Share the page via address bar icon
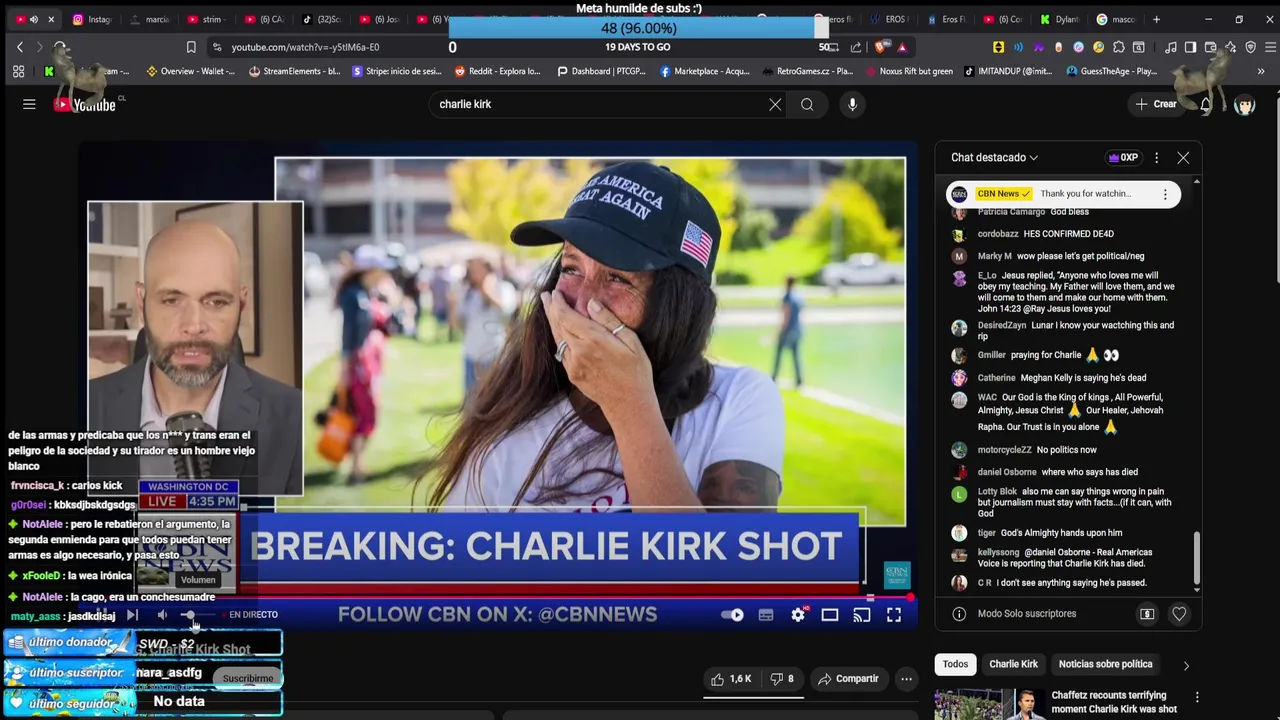The width and height of the screenshot is (1280, 720). (856, 47)
